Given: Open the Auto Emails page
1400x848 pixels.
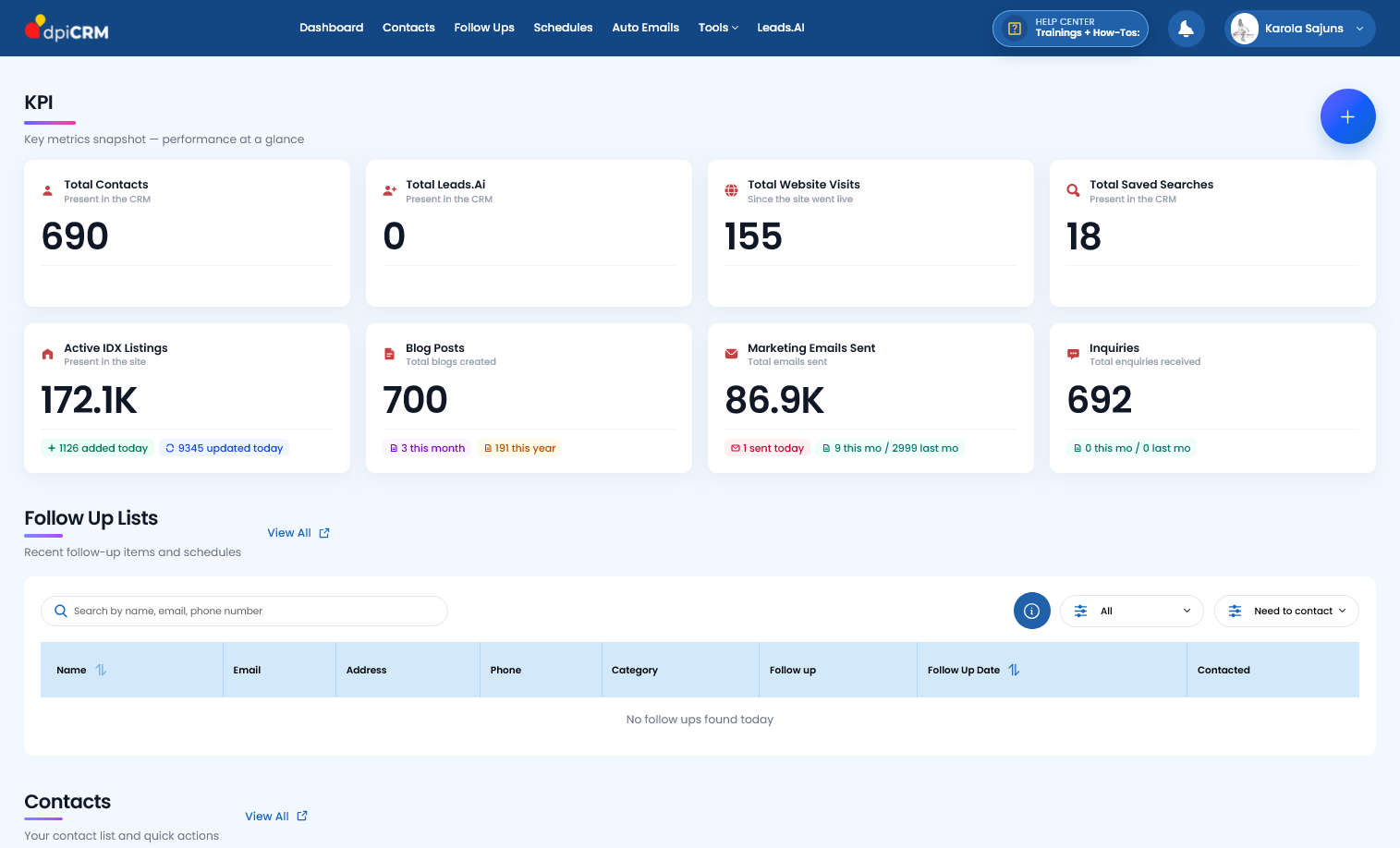Looking at the screenshot, I should click(x=645, y=28).
